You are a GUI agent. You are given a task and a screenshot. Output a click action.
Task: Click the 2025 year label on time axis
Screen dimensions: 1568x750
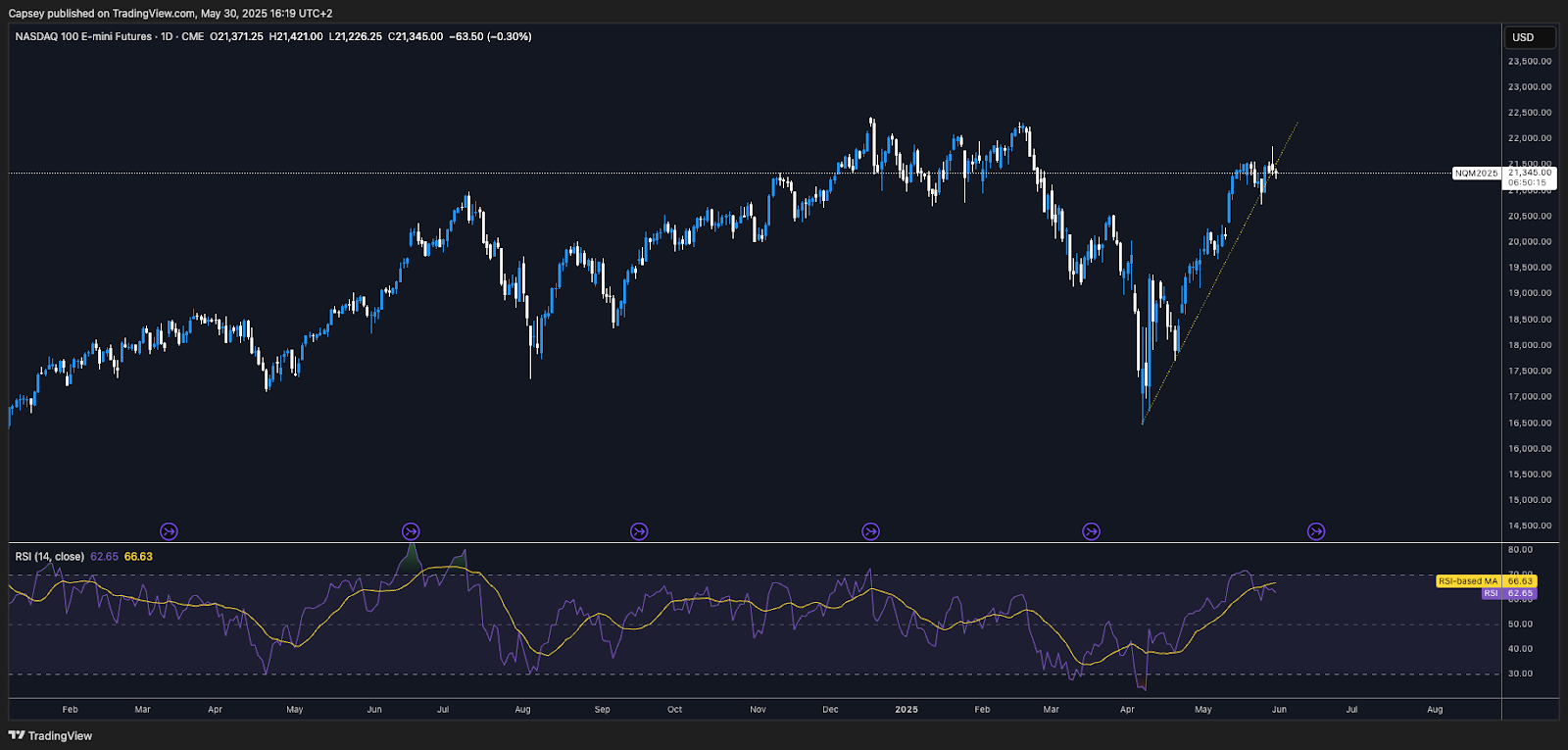pos(906,709)
